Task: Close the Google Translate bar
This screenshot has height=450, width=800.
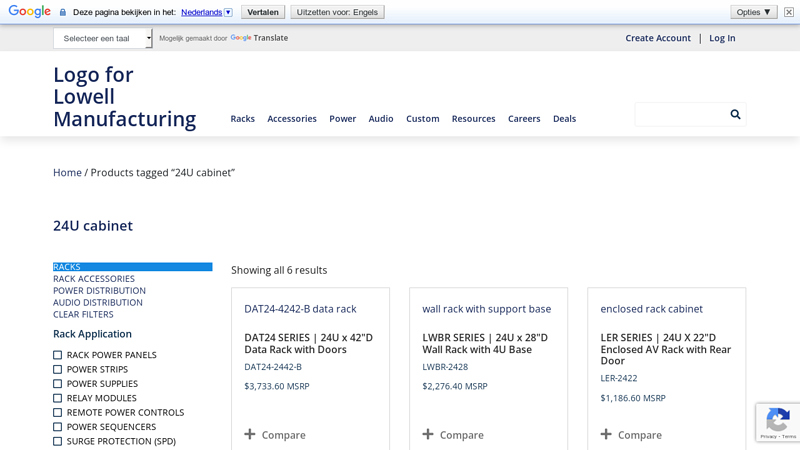Action: click(789, 12)
